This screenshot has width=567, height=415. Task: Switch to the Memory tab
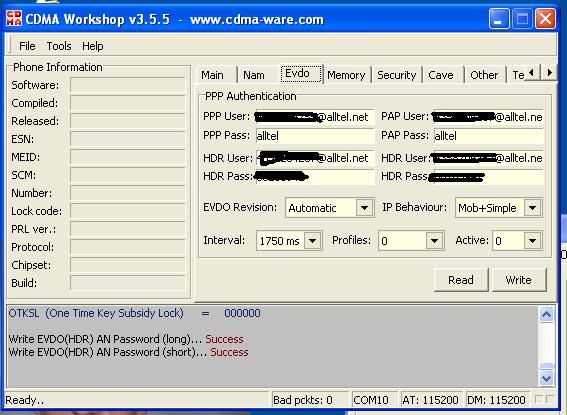point(346,75)
